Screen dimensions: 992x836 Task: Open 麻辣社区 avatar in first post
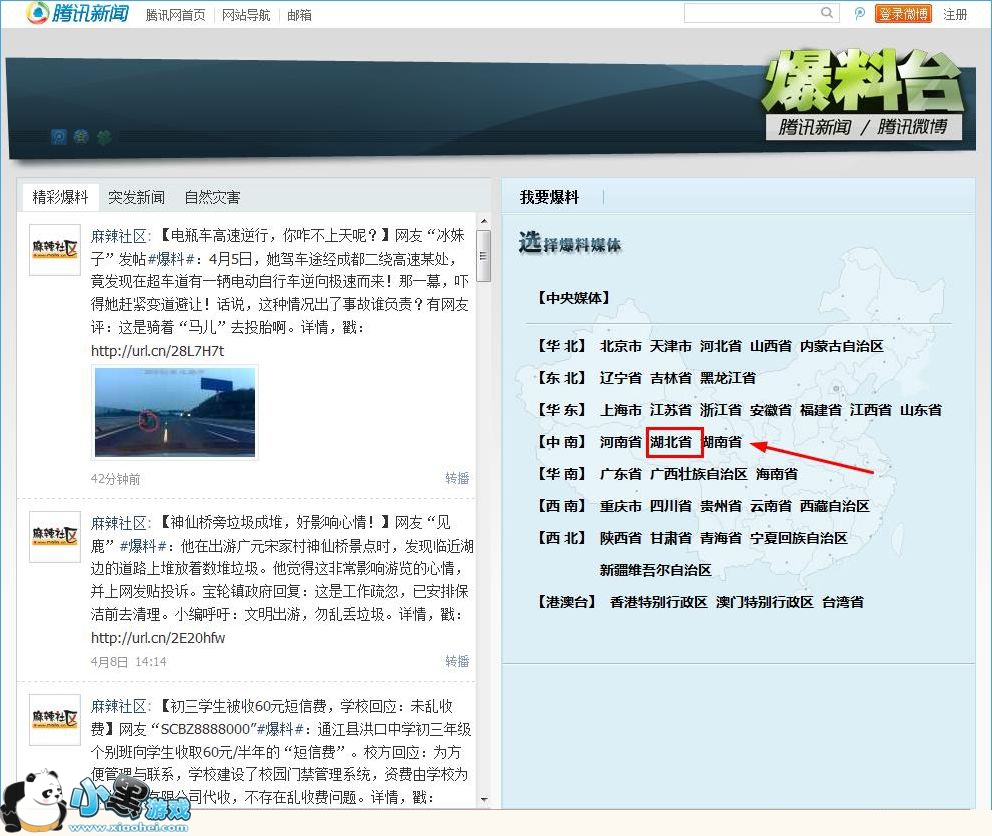(x=55, y=249)
